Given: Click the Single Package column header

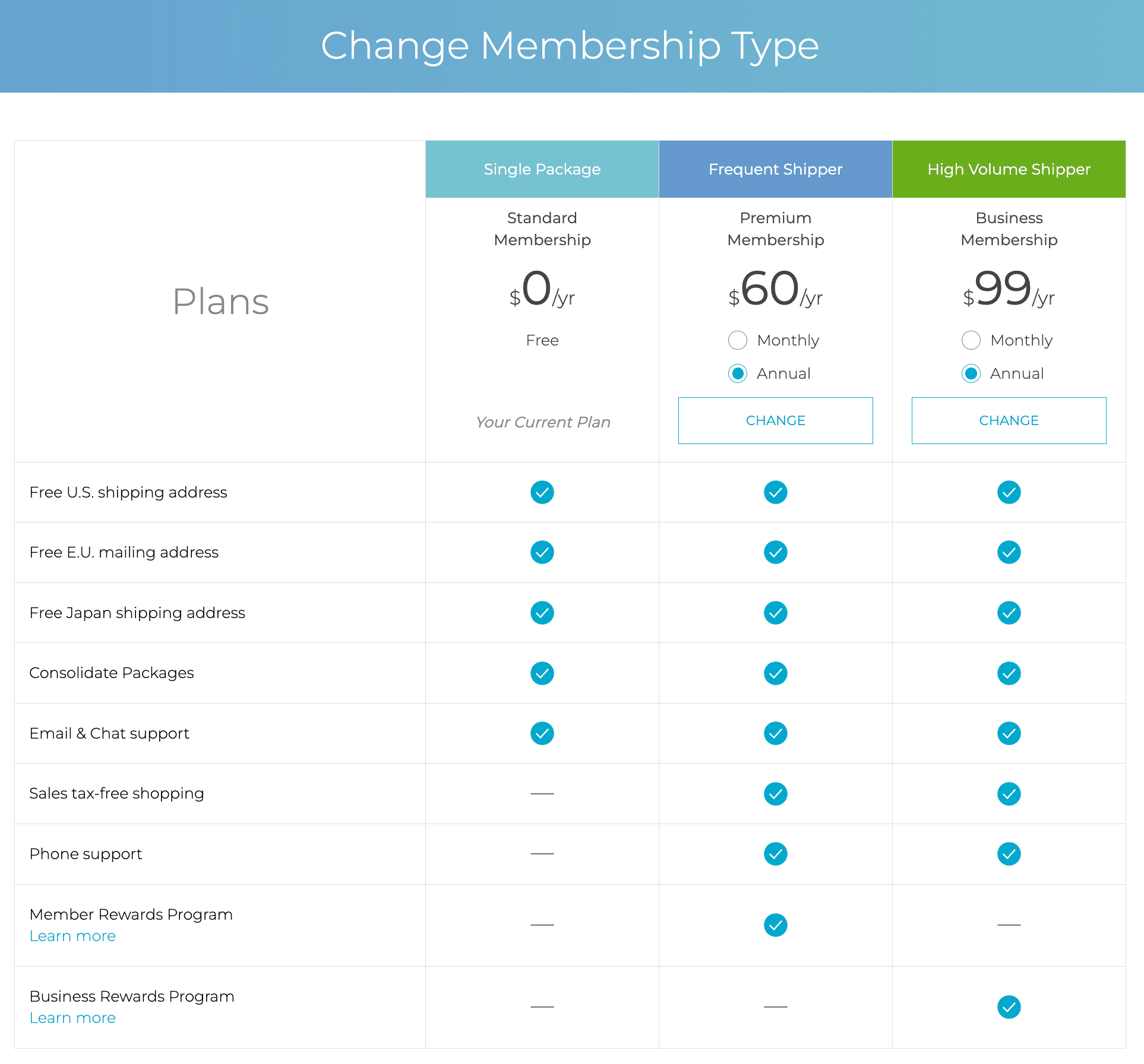Looking at the screenshot, I should coord(542,169).
